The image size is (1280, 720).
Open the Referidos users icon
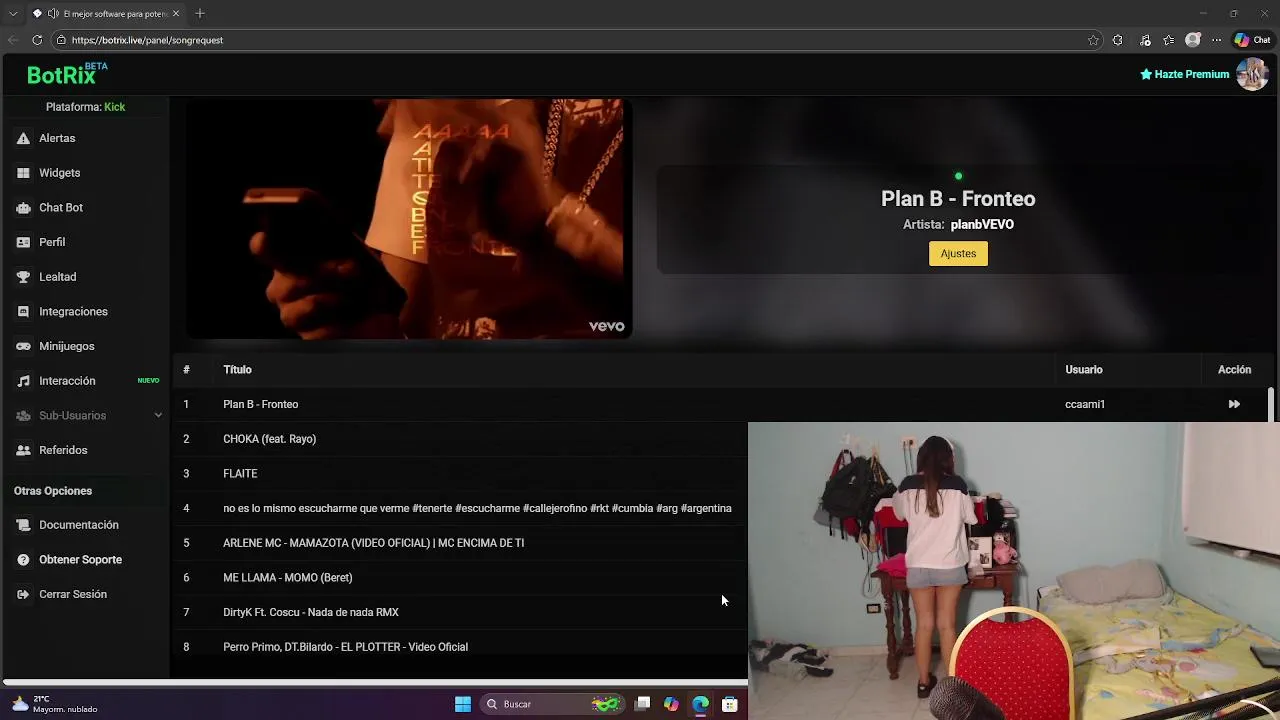[x=23, y=450]
